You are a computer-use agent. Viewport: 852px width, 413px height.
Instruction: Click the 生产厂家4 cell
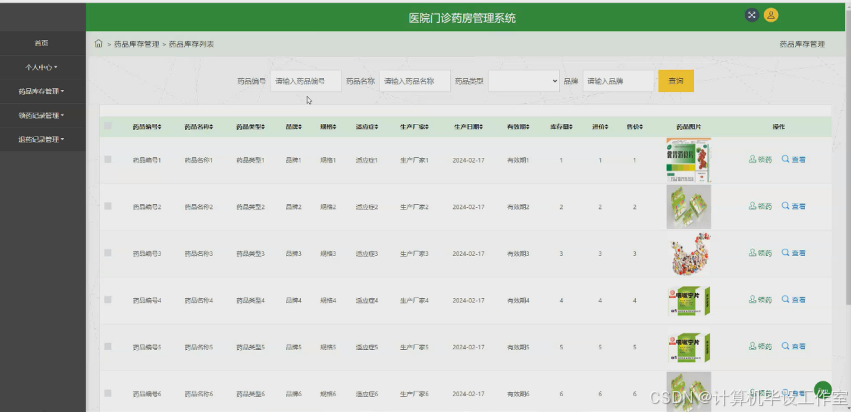(414, 300)
